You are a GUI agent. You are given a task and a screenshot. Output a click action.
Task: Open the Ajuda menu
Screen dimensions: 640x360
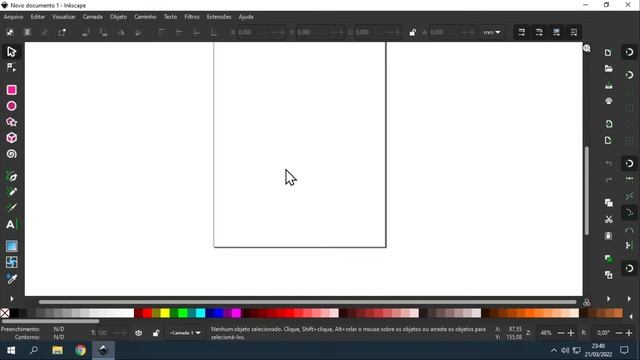pyautogui.click(x=246, y=17)
